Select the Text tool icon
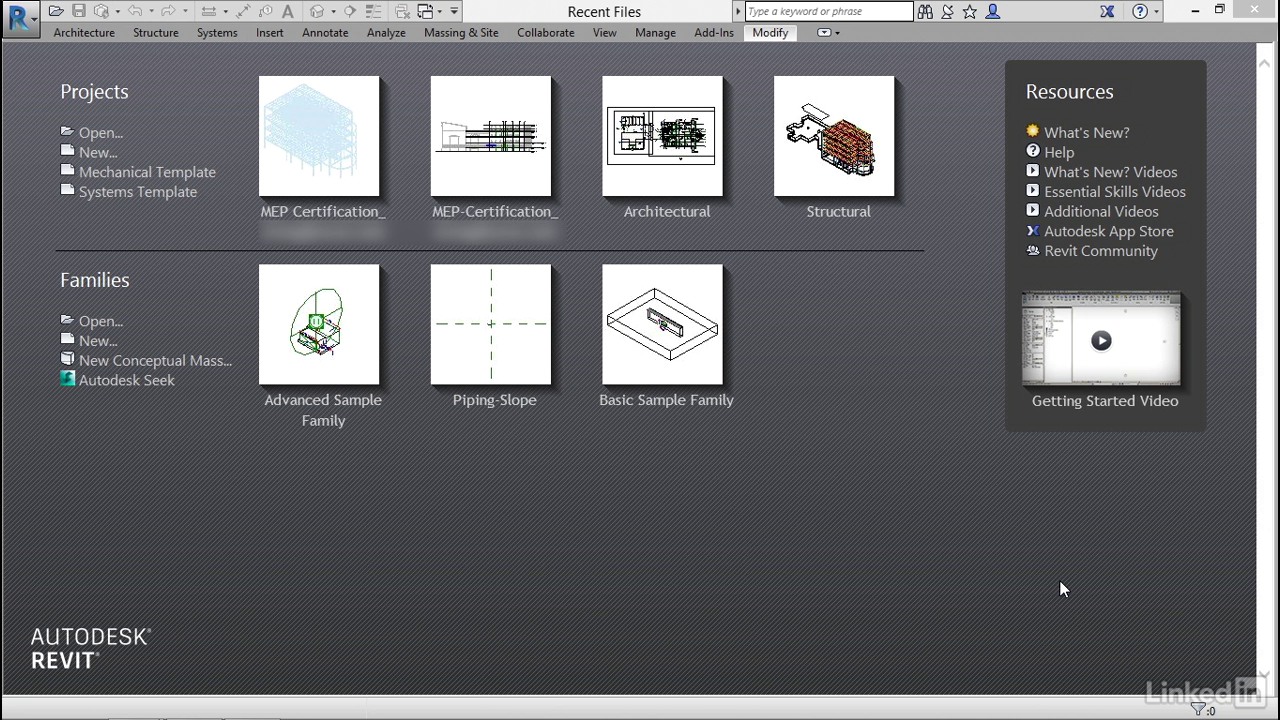The width and height of the screenshot is (1280, 720). click(288, 11)
